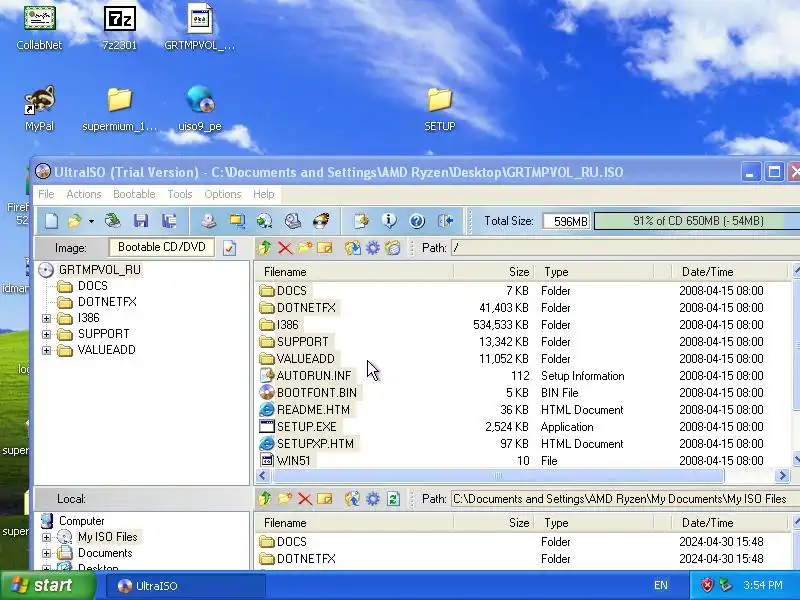The width and height of the screenshot is (800, 600).
Task: Click the scroll-left arrow of image list
Action: pos(263,476)
